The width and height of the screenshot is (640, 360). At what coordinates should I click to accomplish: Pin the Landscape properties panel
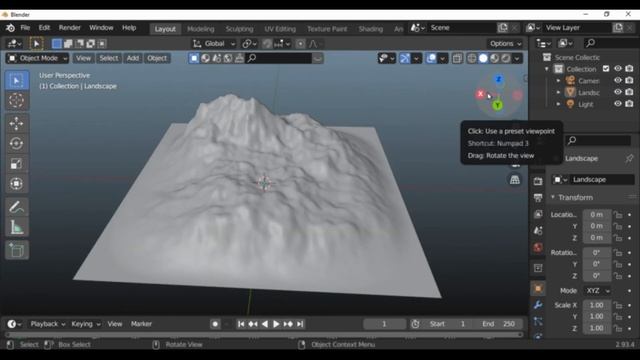coord(629,158)
